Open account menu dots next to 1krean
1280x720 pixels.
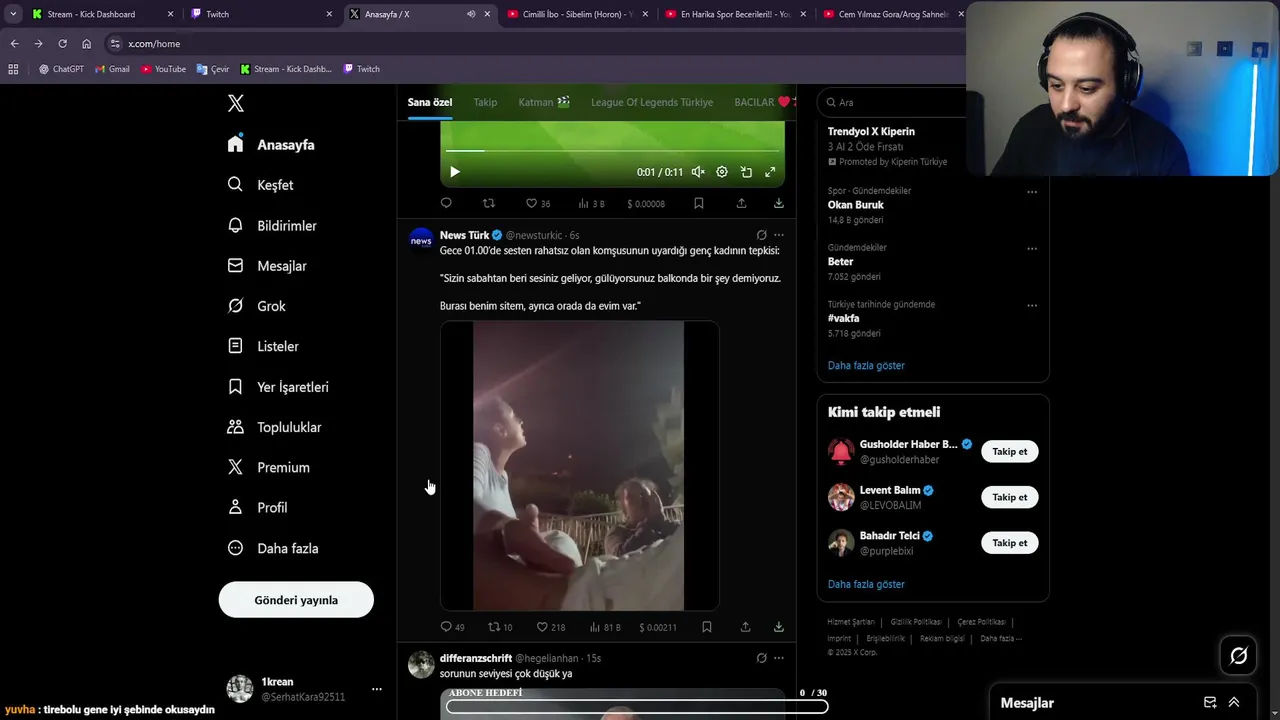point(377,689)
